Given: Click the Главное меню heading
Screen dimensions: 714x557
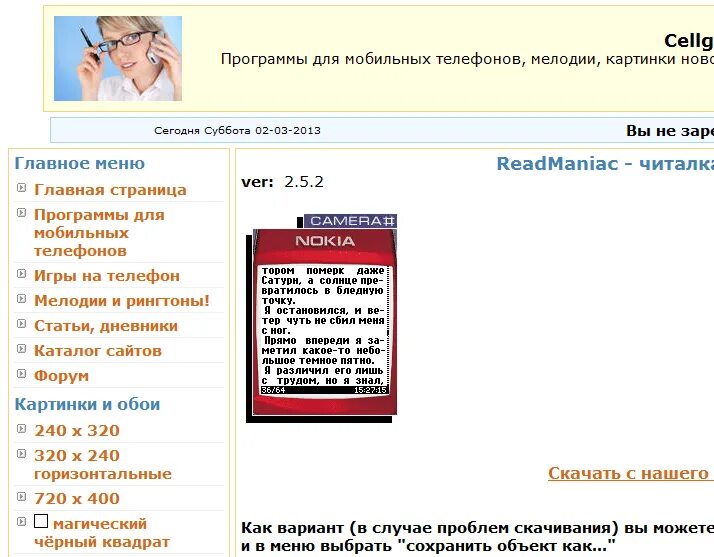Looking at the screenshot, I should point(80,163).
